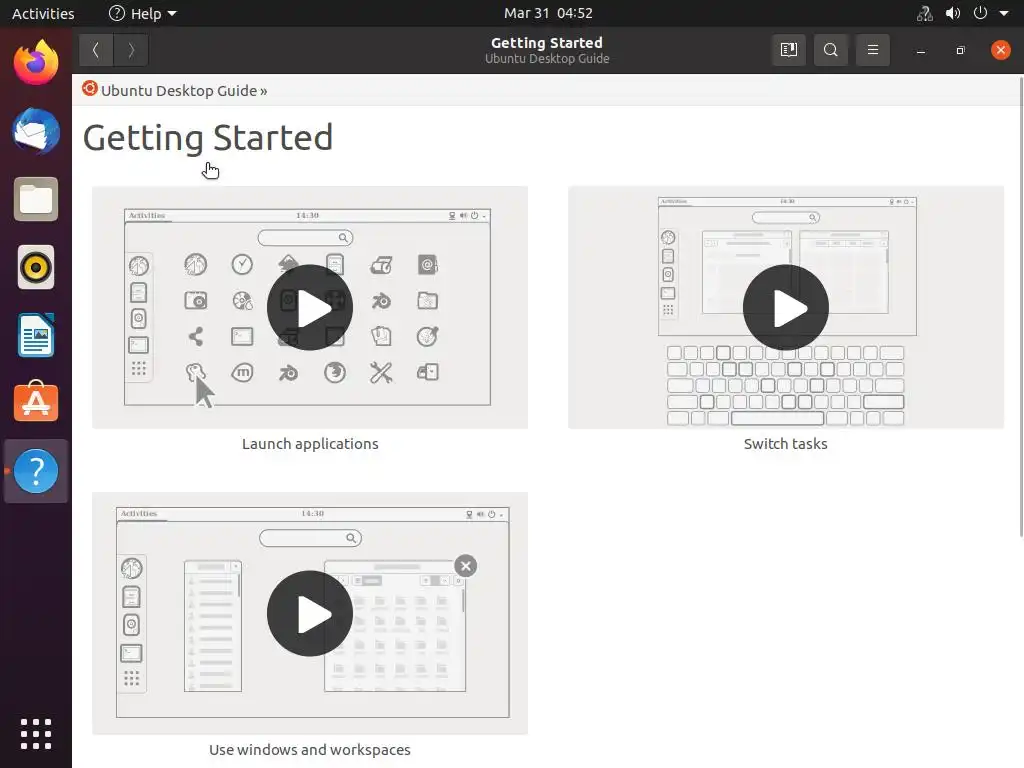Click the Help icon in the dock
The image size is (1024, 768).
click(36, 471)
